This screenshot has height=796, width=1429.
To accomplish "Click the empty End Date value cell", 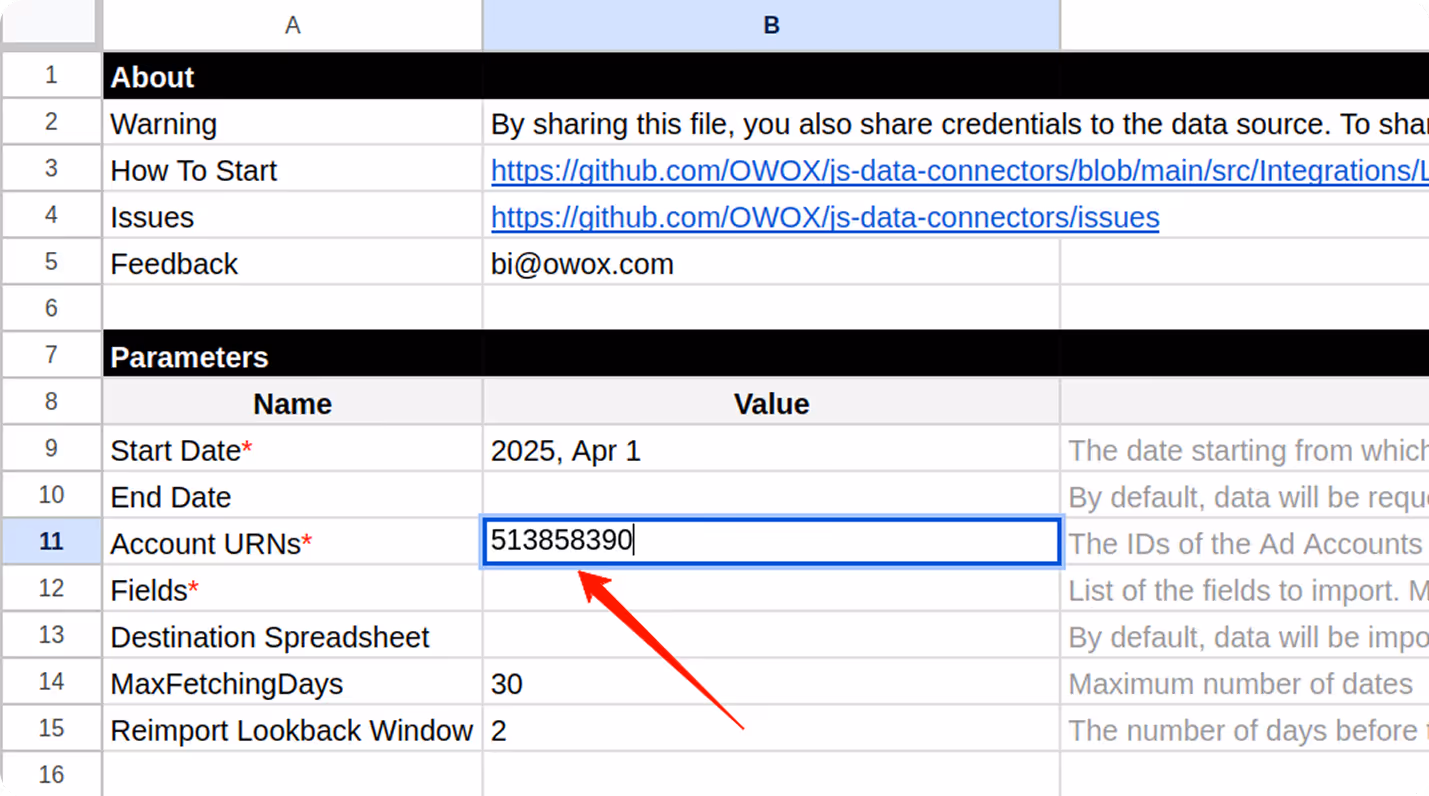I will pos(770,496).
